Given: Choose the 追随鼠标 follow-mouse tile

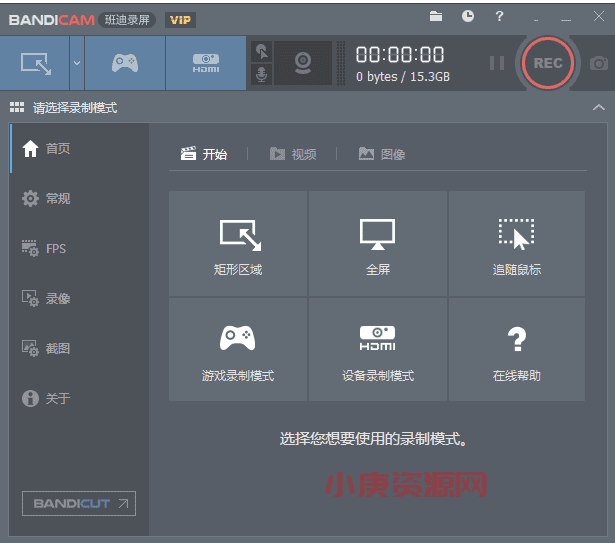Looking at the screenshot, I should (517, 246).
